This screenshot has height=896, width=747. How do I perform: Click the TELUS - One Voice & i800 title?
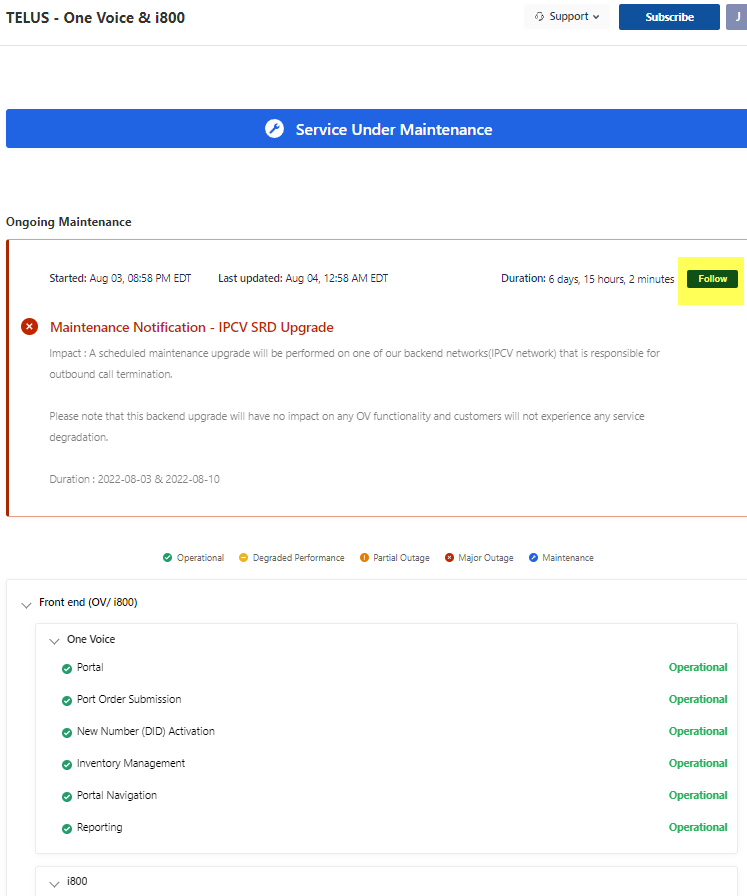coord(95,18)
